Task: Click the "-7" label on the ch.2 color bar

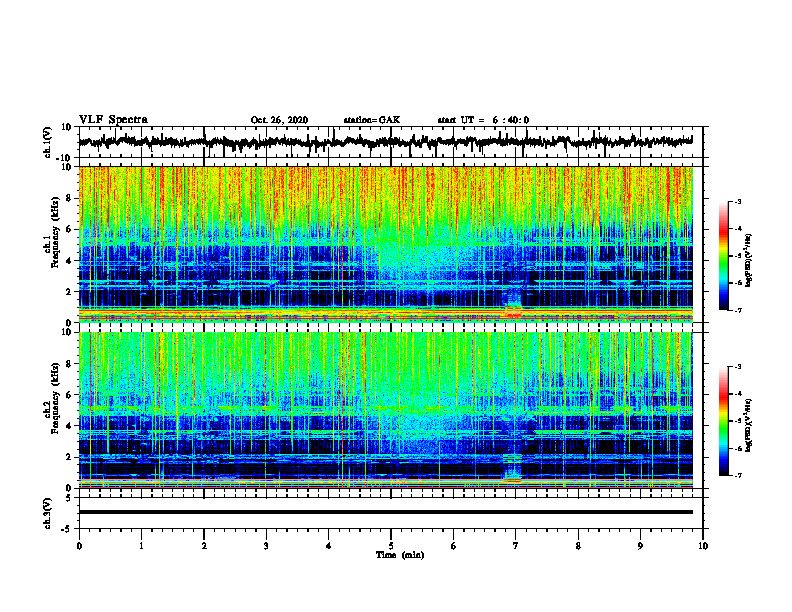Action: pos(737,475)
